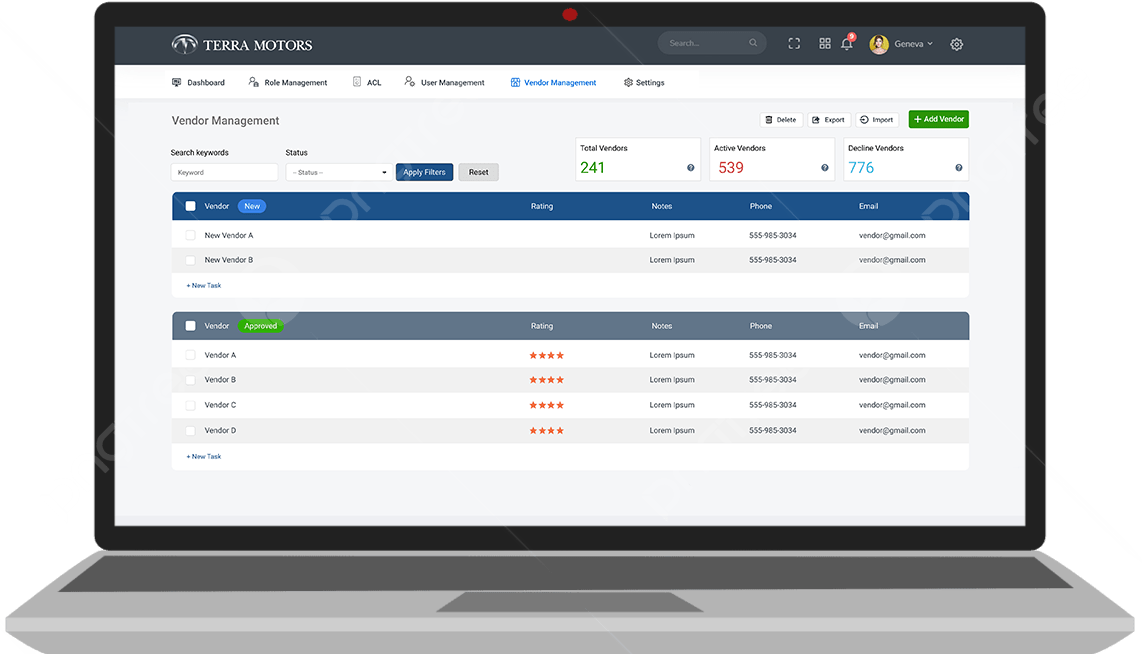The width and height of the screenshot is (1142, 654).
Task: Click the Decline Vendors help icon
Action: coord(959,168)
